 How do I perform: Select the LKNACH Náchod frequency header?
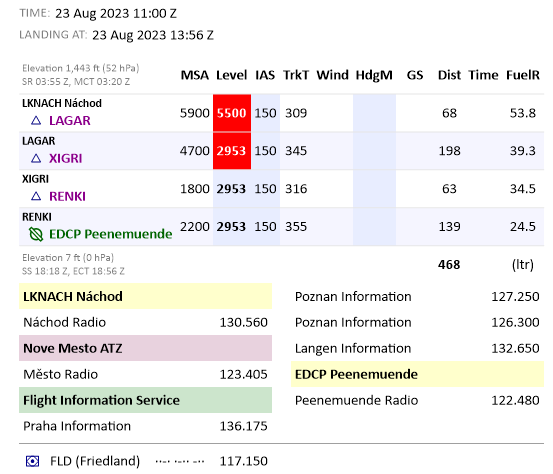click(145, 296)
